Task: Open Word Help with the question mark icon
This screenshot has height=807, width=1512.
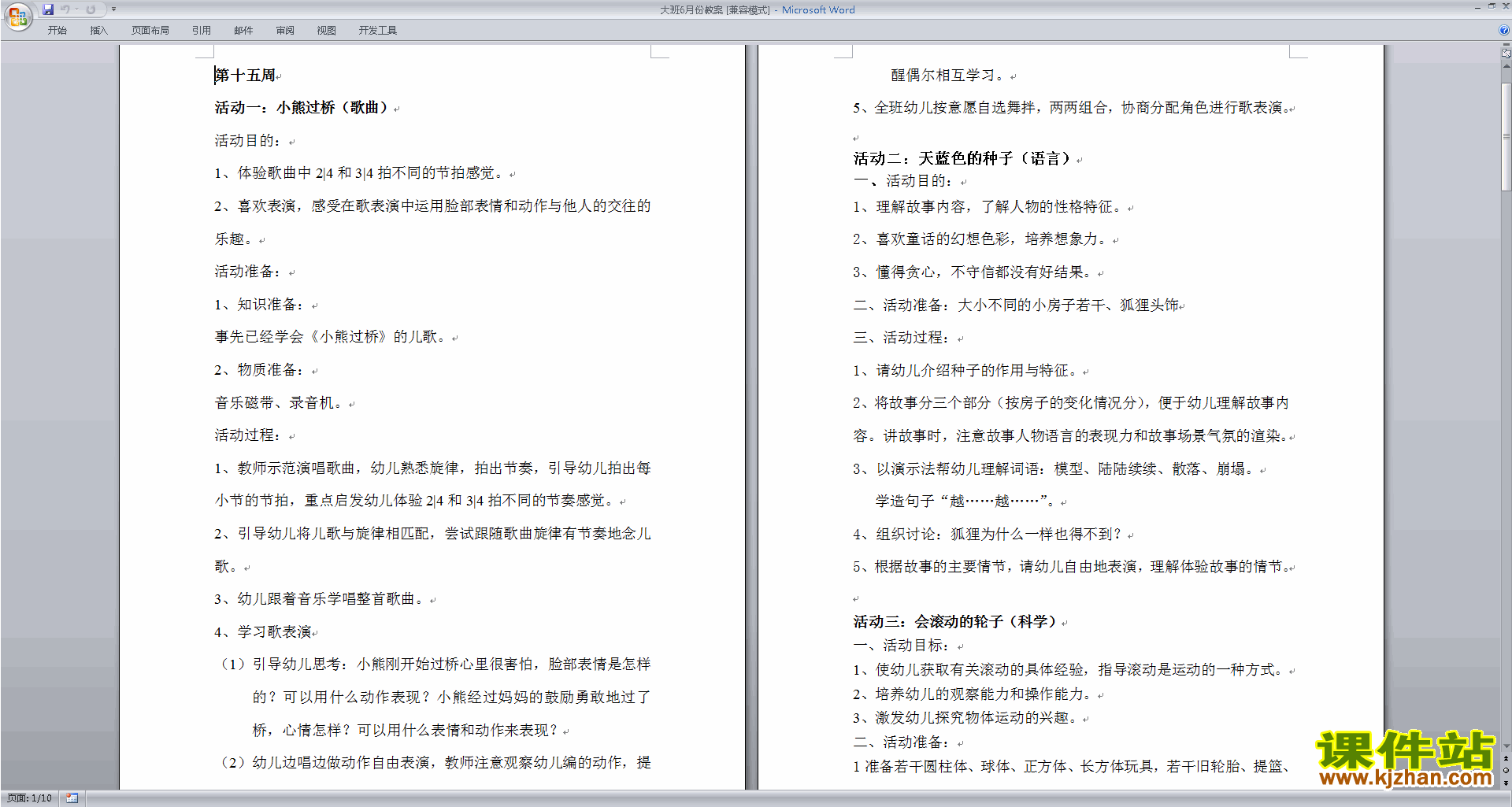Action: (x=1504, y=31)
